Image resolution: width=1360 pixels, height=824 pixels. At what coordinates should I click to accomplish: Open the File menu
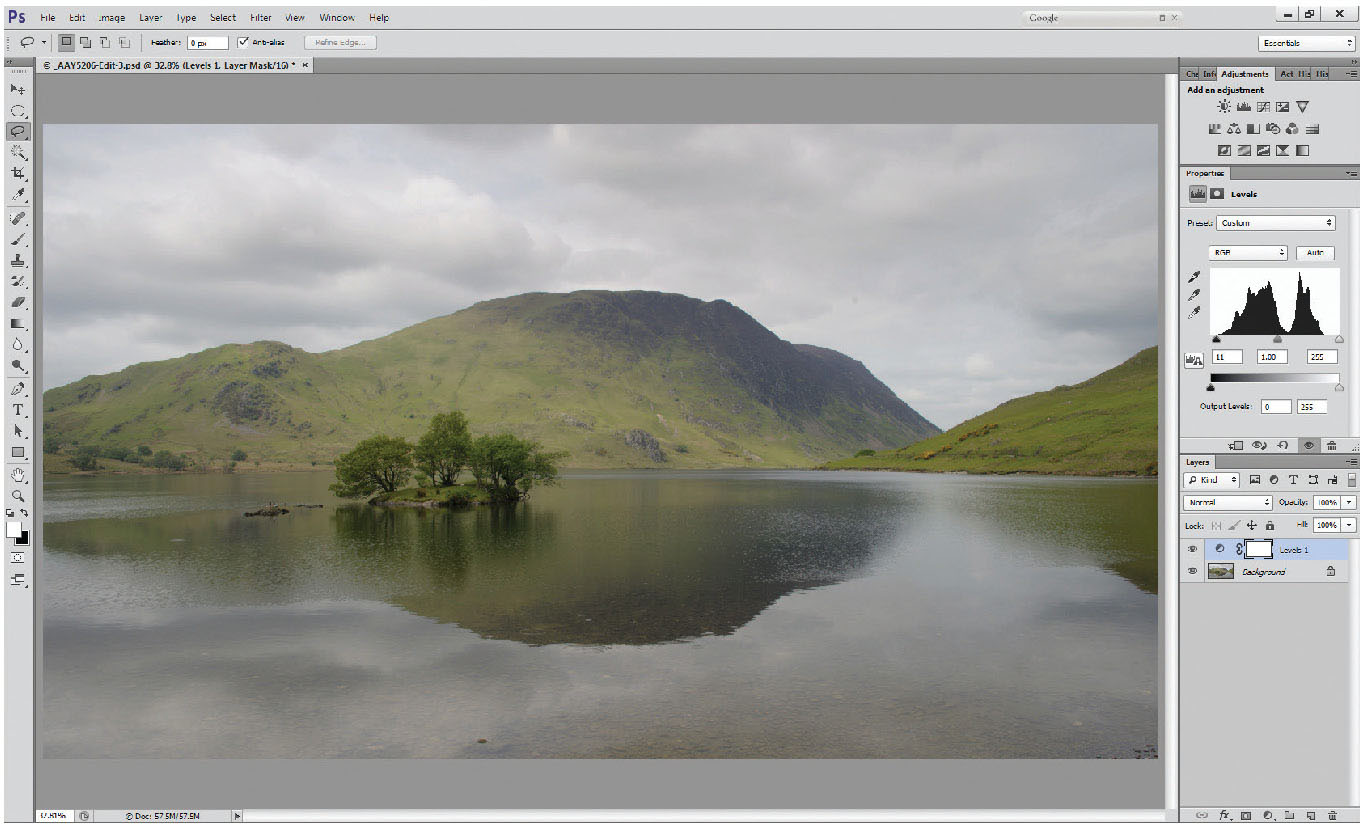pos(48,18)
